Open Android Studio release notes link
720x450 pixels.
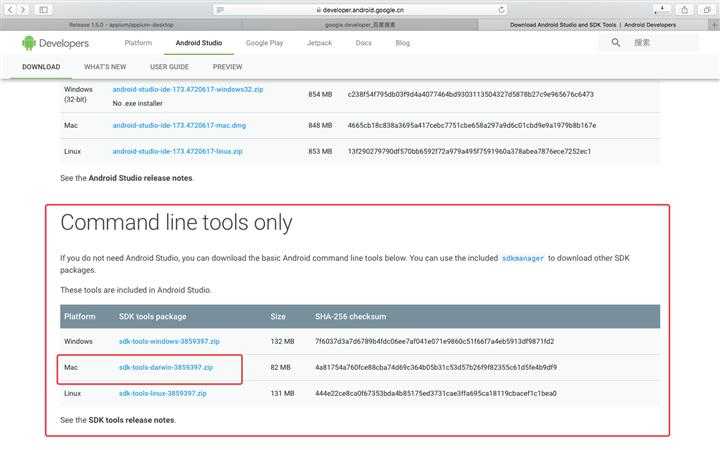pos(140,178)
